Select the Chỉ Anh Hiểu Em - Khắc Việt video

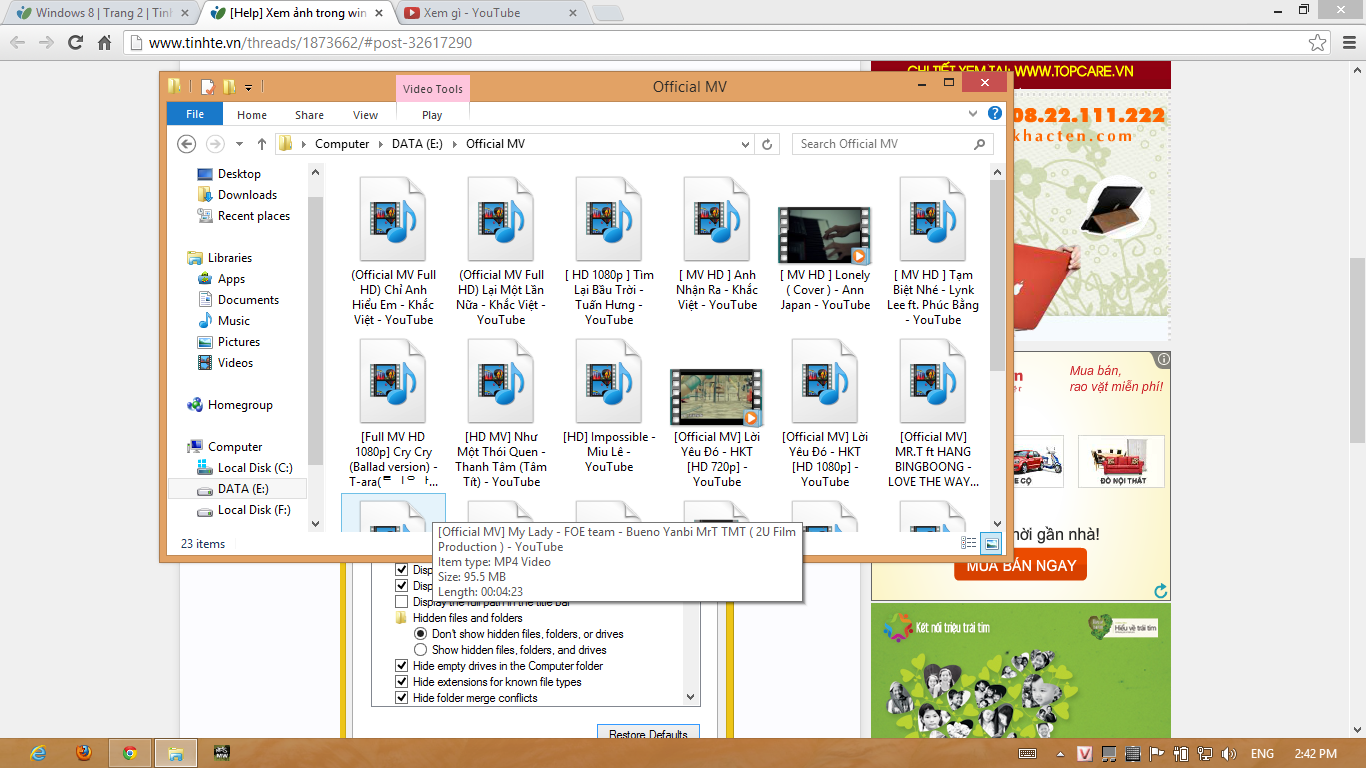(x=393, y=251)
